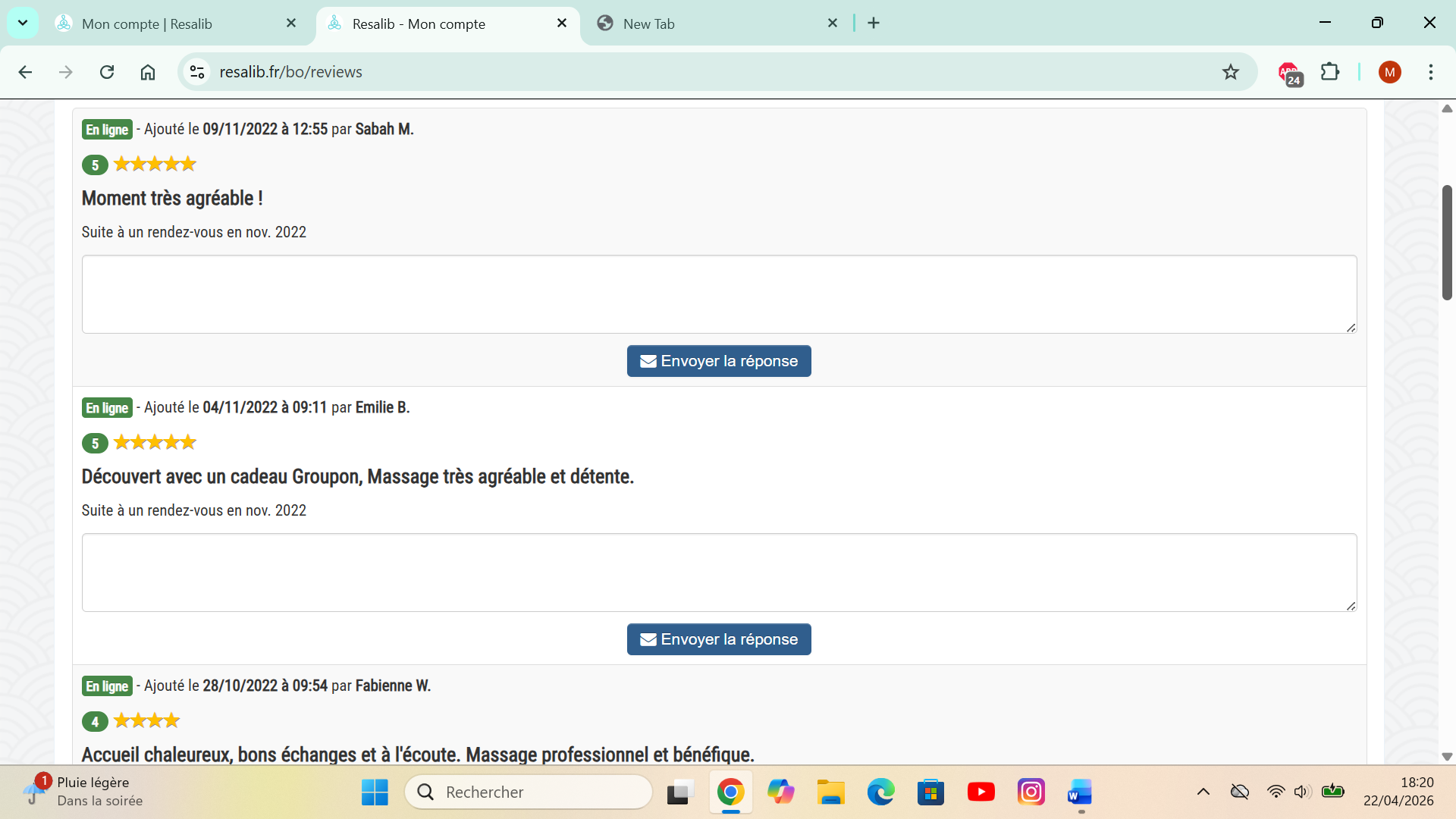Viewport: 1456px width, 819px height.
Task: Open the Chrome profile M avatar
Action: pos(1390,72)
